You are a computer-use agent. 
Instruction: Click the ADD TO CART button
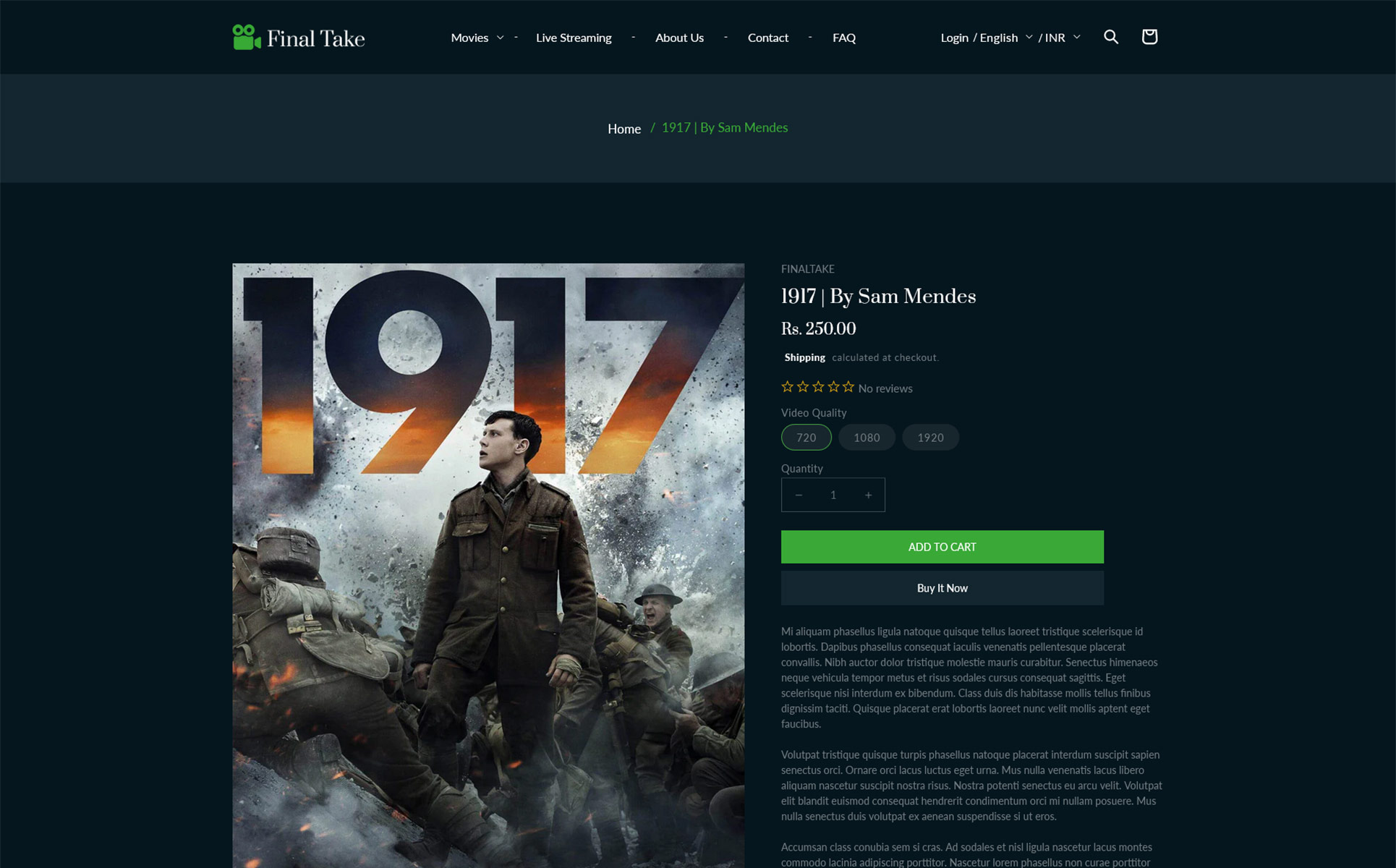click(x=942, y=547)
